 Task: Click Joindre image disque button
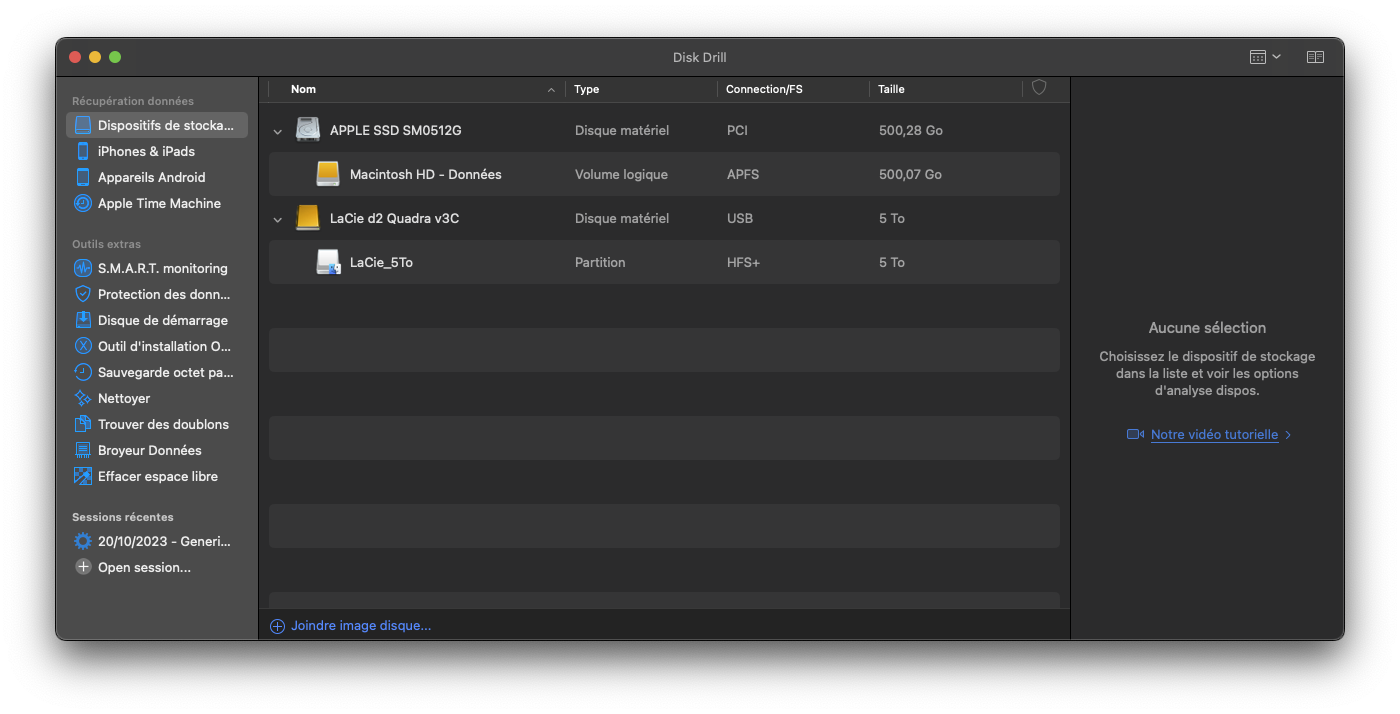click(360, 626)
